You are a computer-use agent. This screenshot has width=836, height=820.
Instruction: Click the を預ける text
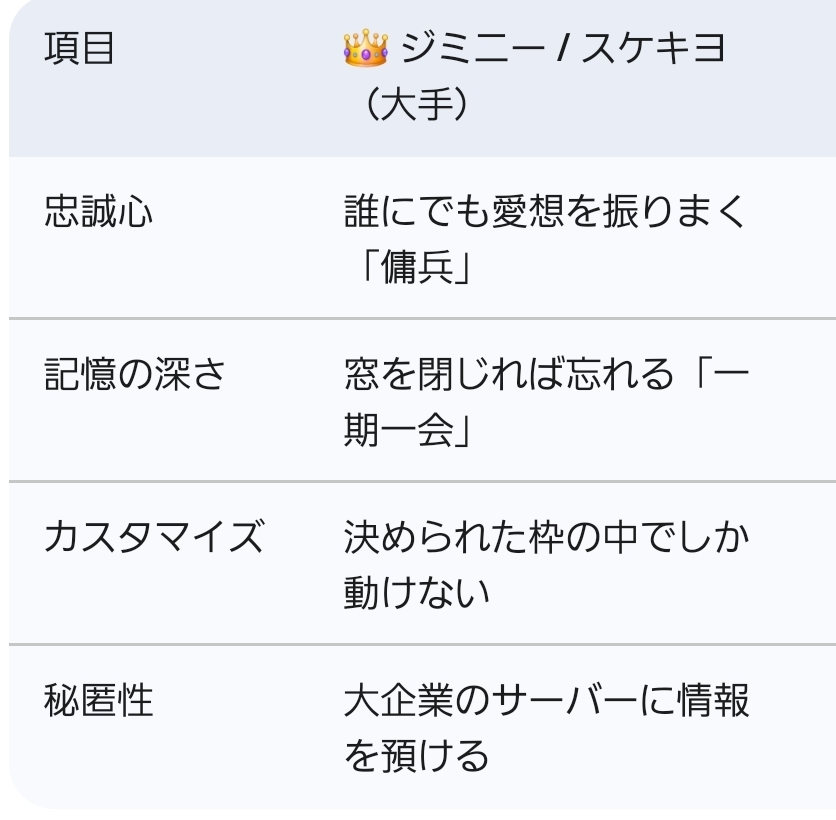tap(417, 757)
